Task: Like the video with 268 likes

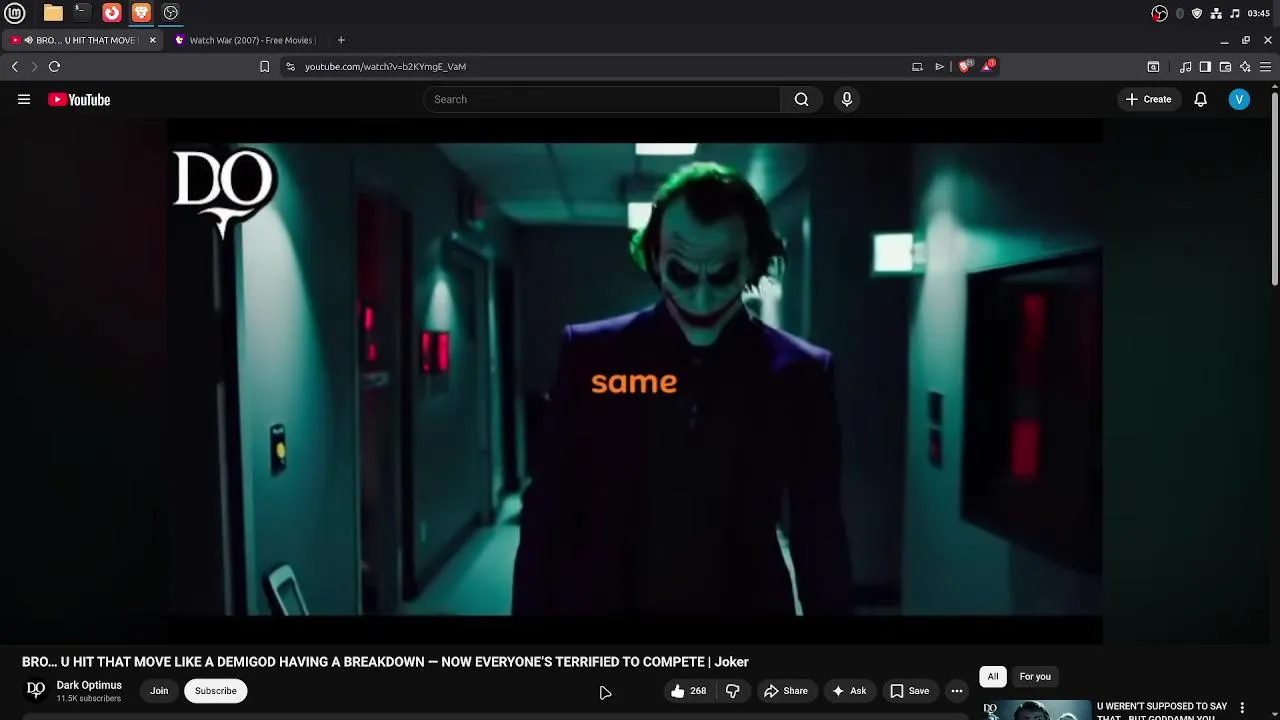Action: coord(688,691)
